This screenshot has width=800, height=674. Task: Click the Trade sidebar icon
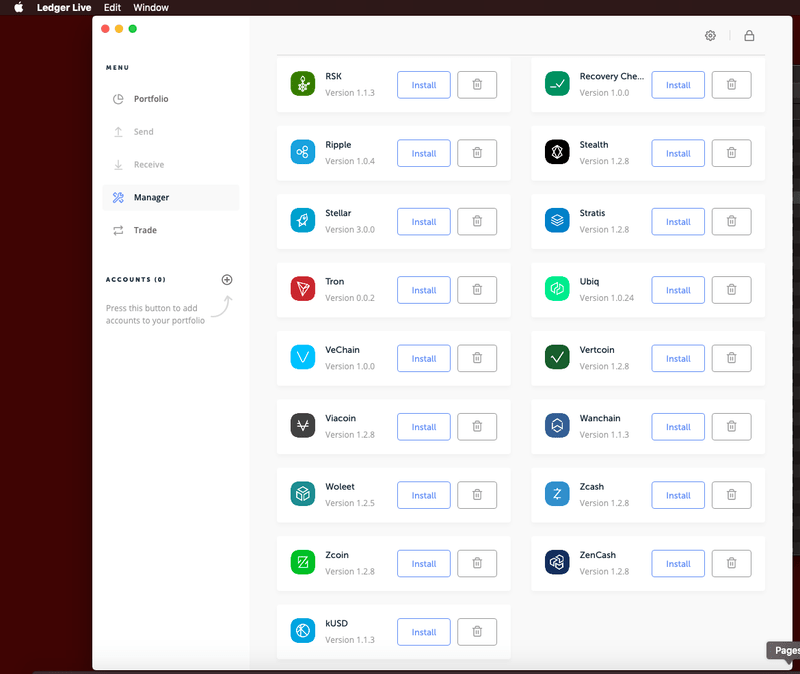(x=120, y=230)
